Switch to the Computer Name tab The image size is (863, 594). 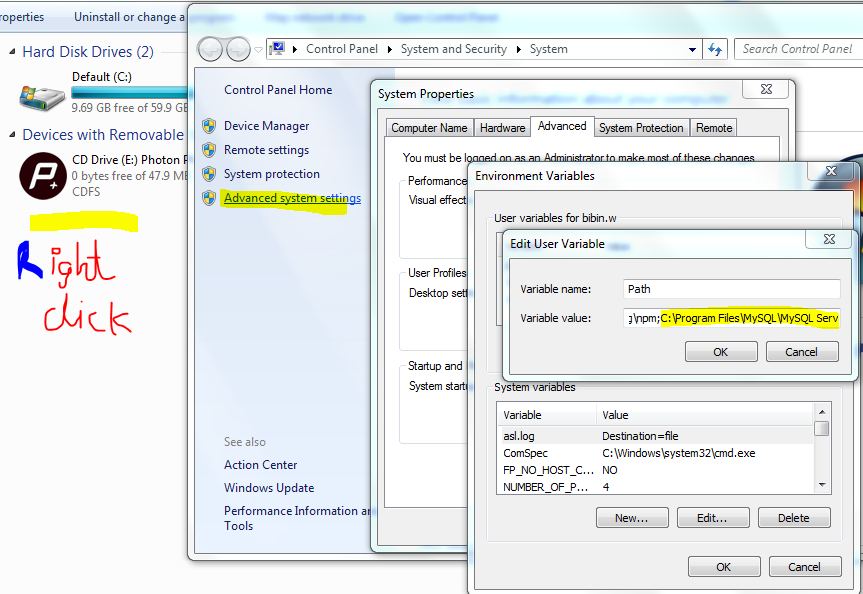429,128
